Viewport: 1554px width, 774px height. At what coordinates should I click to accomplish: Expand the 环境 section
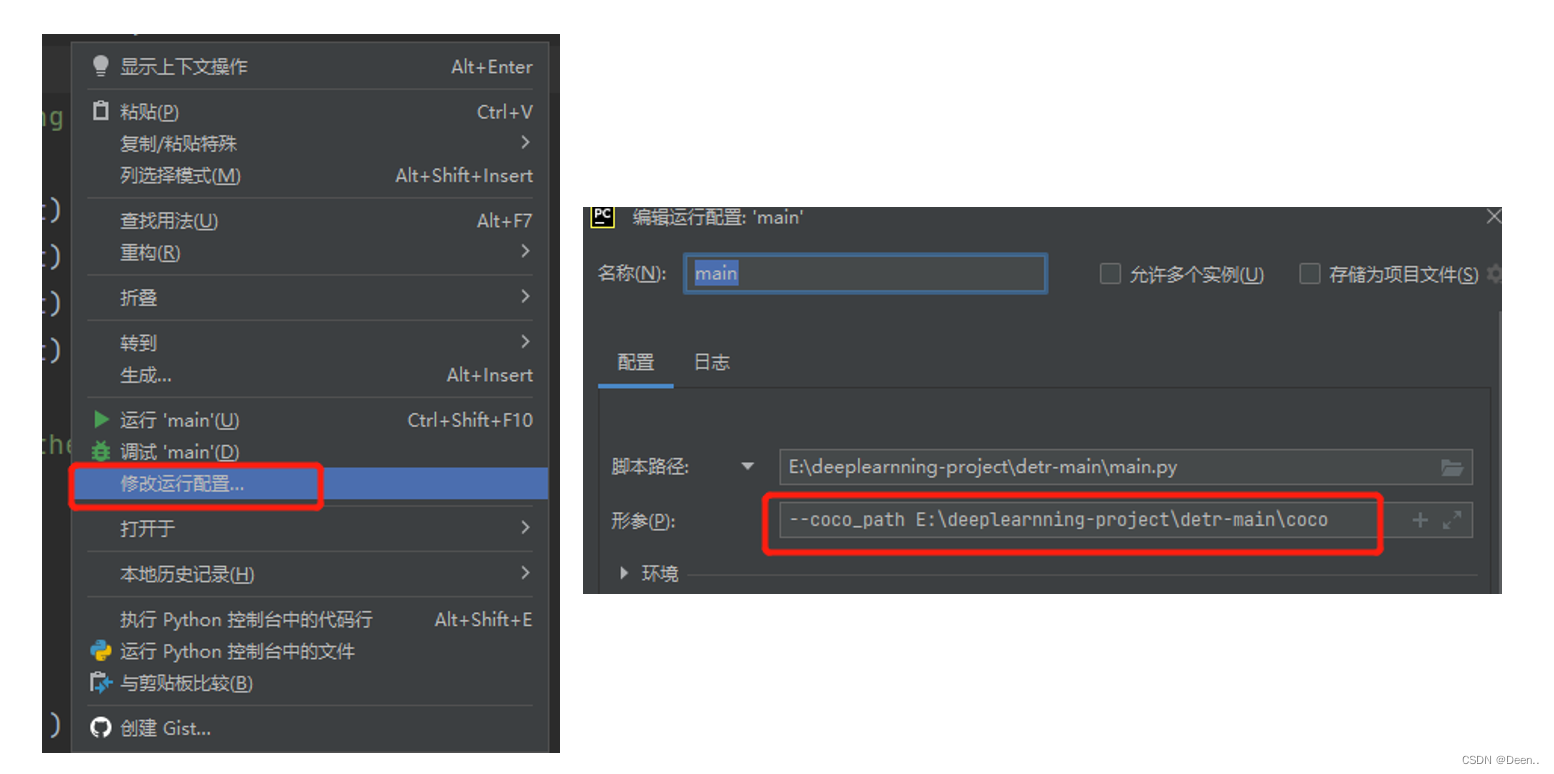tap(624, 573)
